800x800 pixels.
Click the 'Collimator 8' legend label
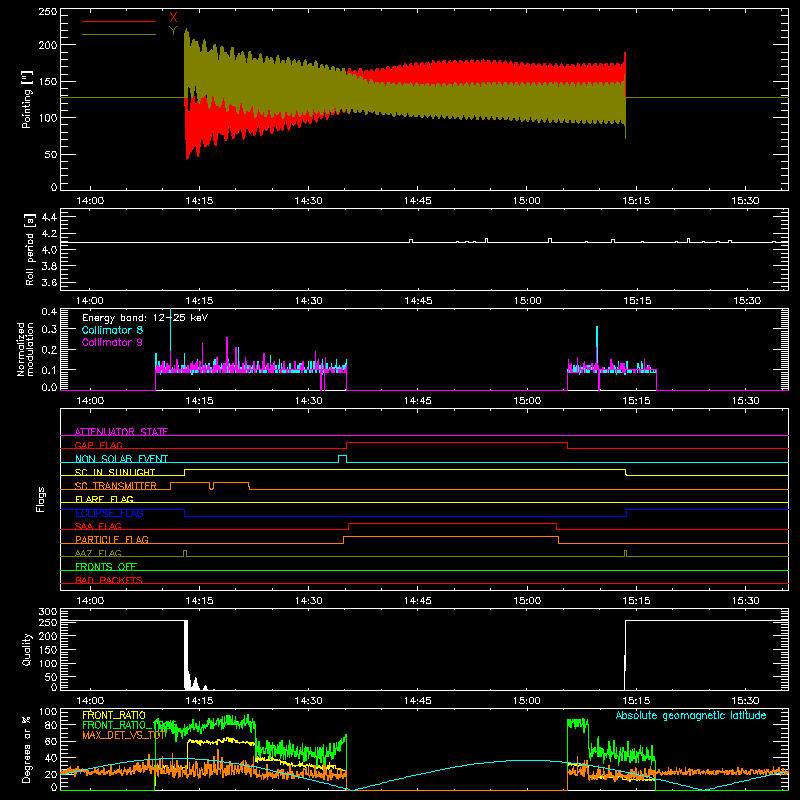[112, 330]
